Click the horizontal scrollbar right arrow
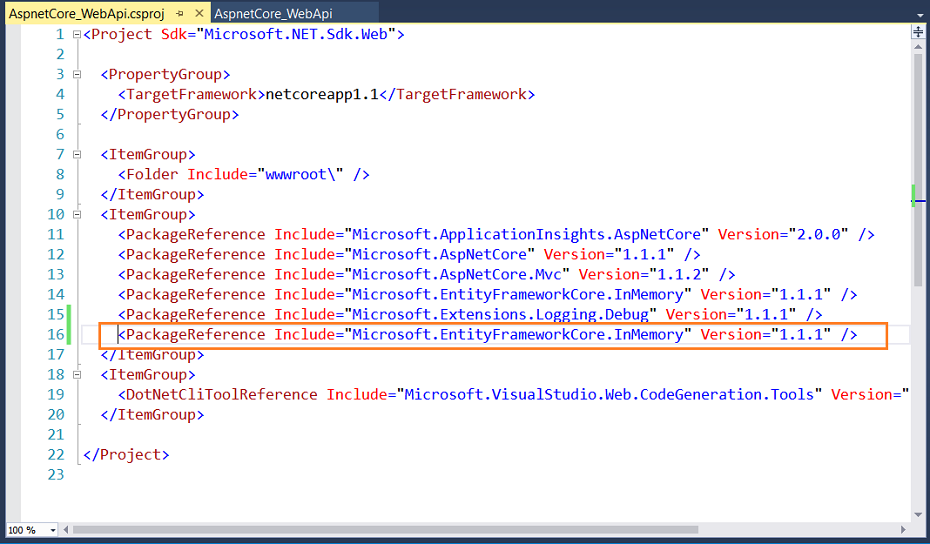The height and width of the screenshot is (544, 930). 903,530
